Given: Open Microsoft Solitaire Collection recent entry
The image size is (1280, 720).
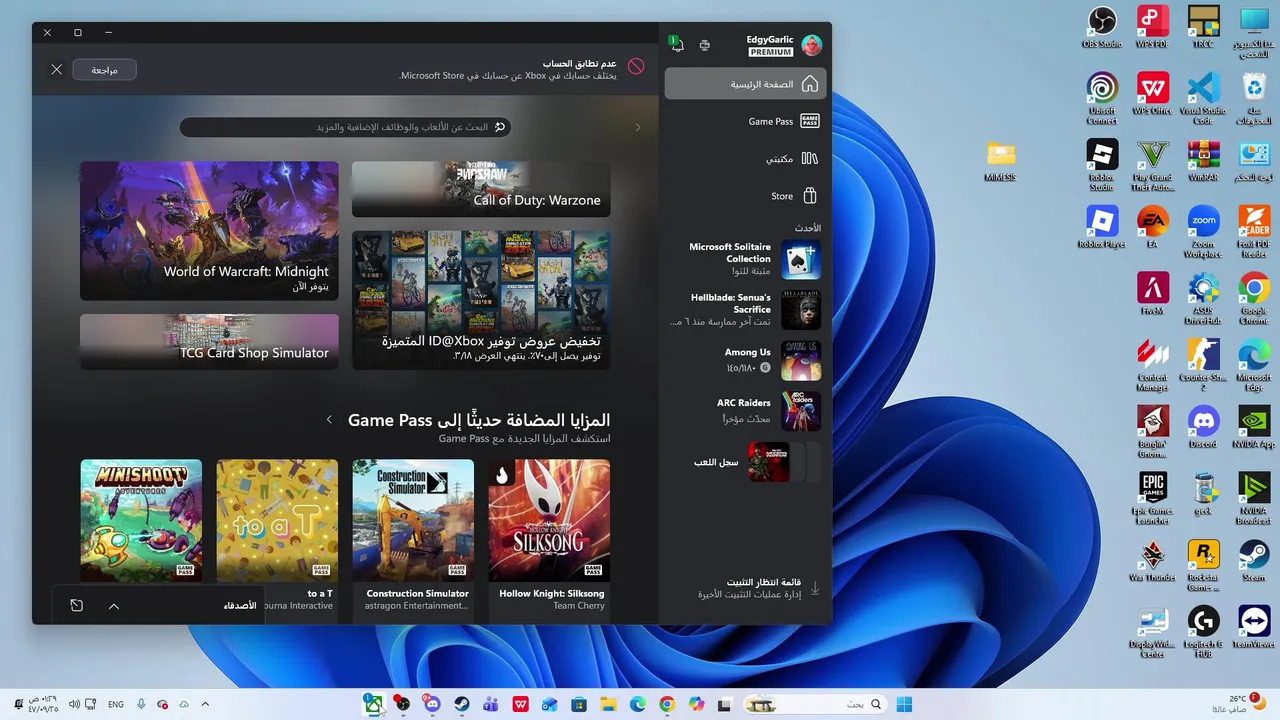Looking at the screenshot, I should (745, 259).
